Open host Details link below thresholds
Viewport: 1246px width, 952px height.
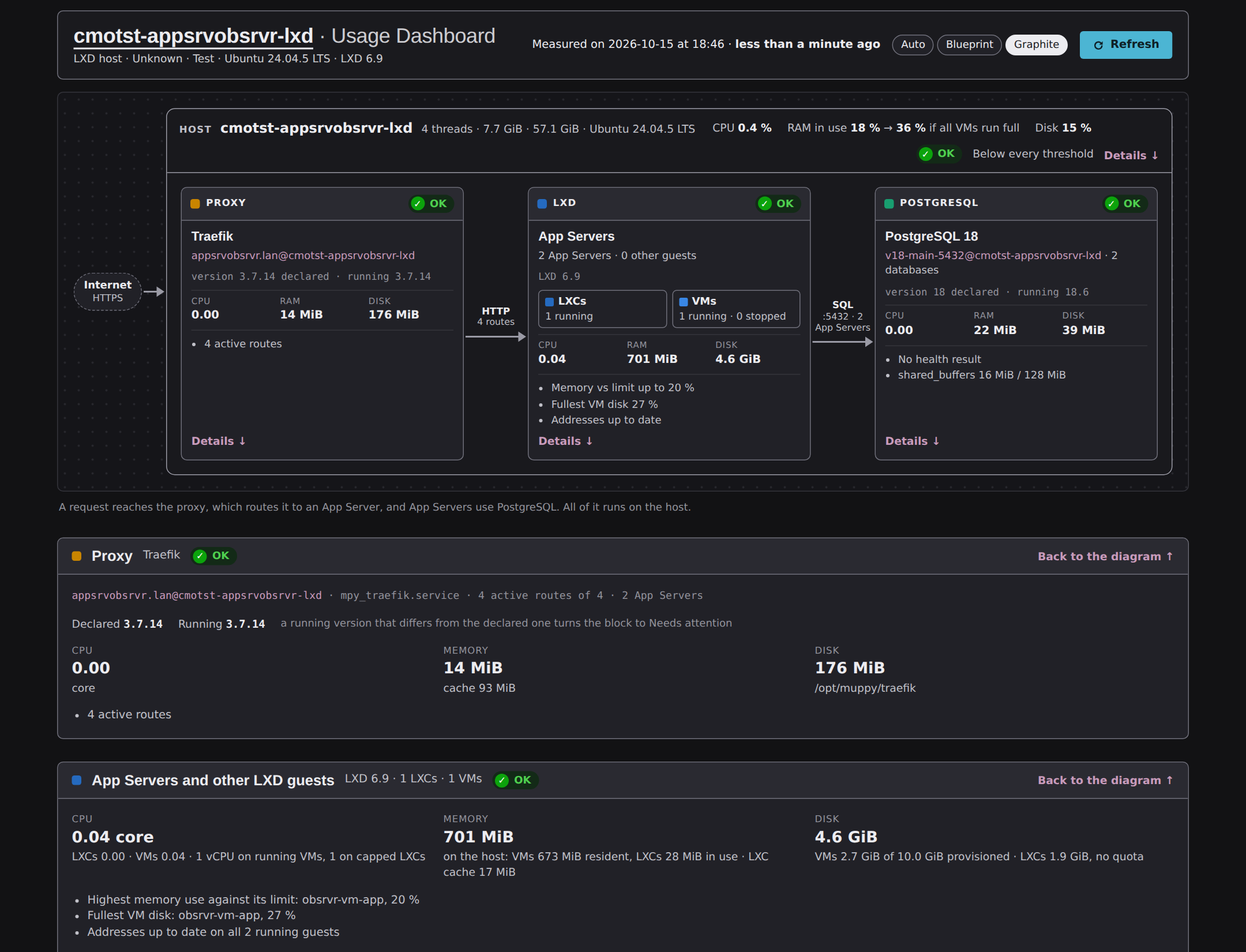pos(1131,155)
